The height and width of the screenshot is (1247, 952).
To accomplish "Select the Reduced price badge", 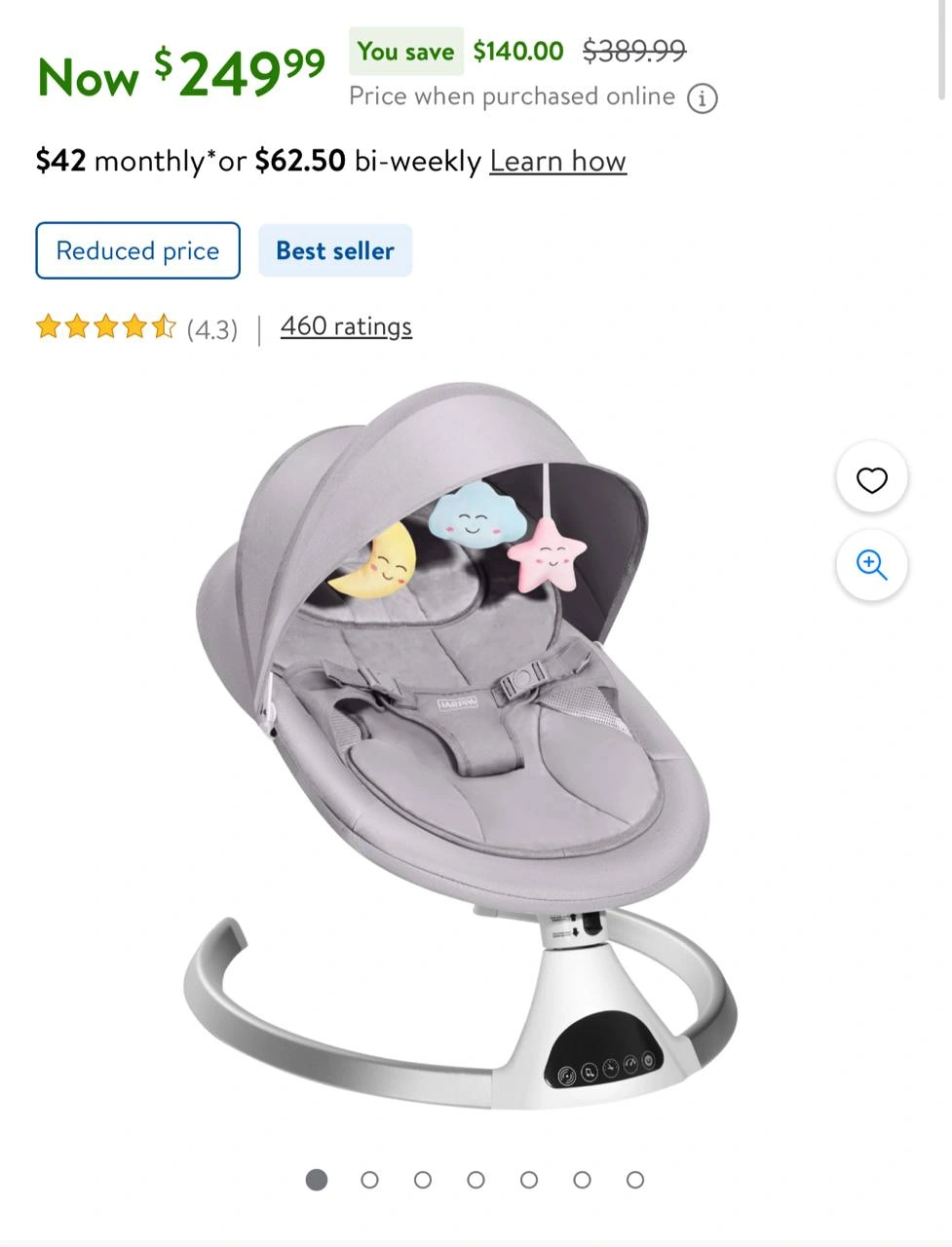I will 138,250.
